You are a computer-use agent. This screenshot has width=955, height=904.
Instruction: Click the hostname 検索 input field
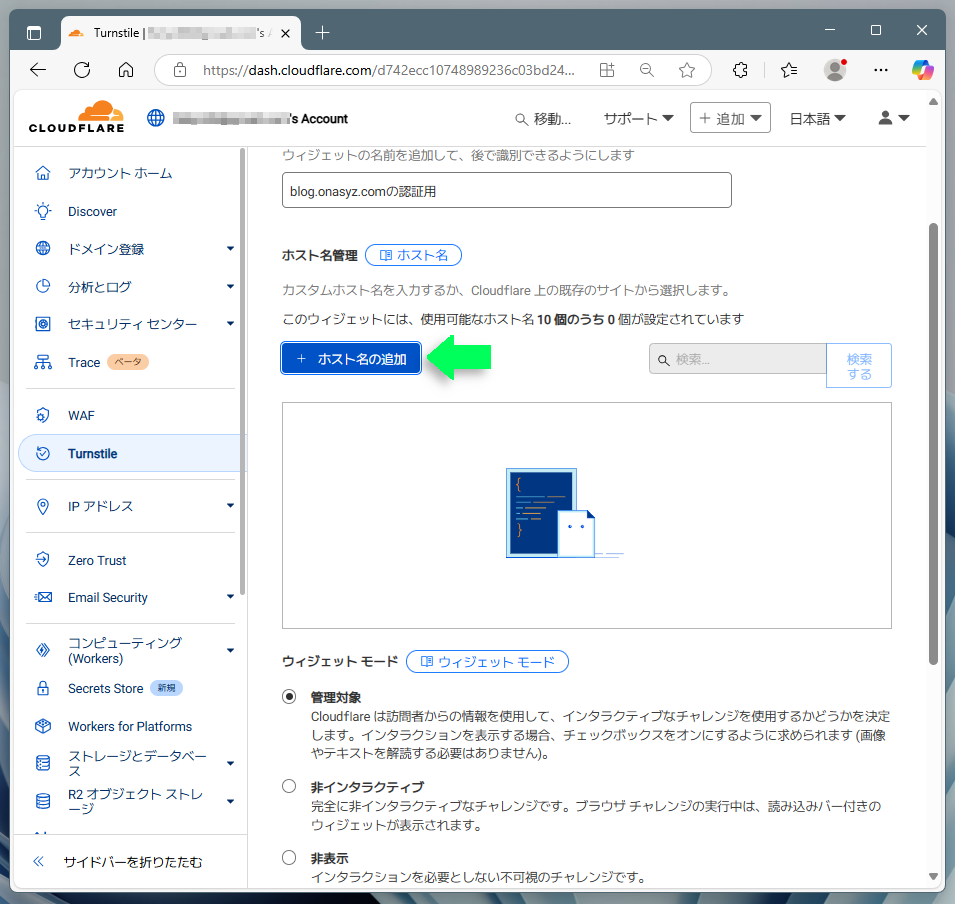(738, 359)
